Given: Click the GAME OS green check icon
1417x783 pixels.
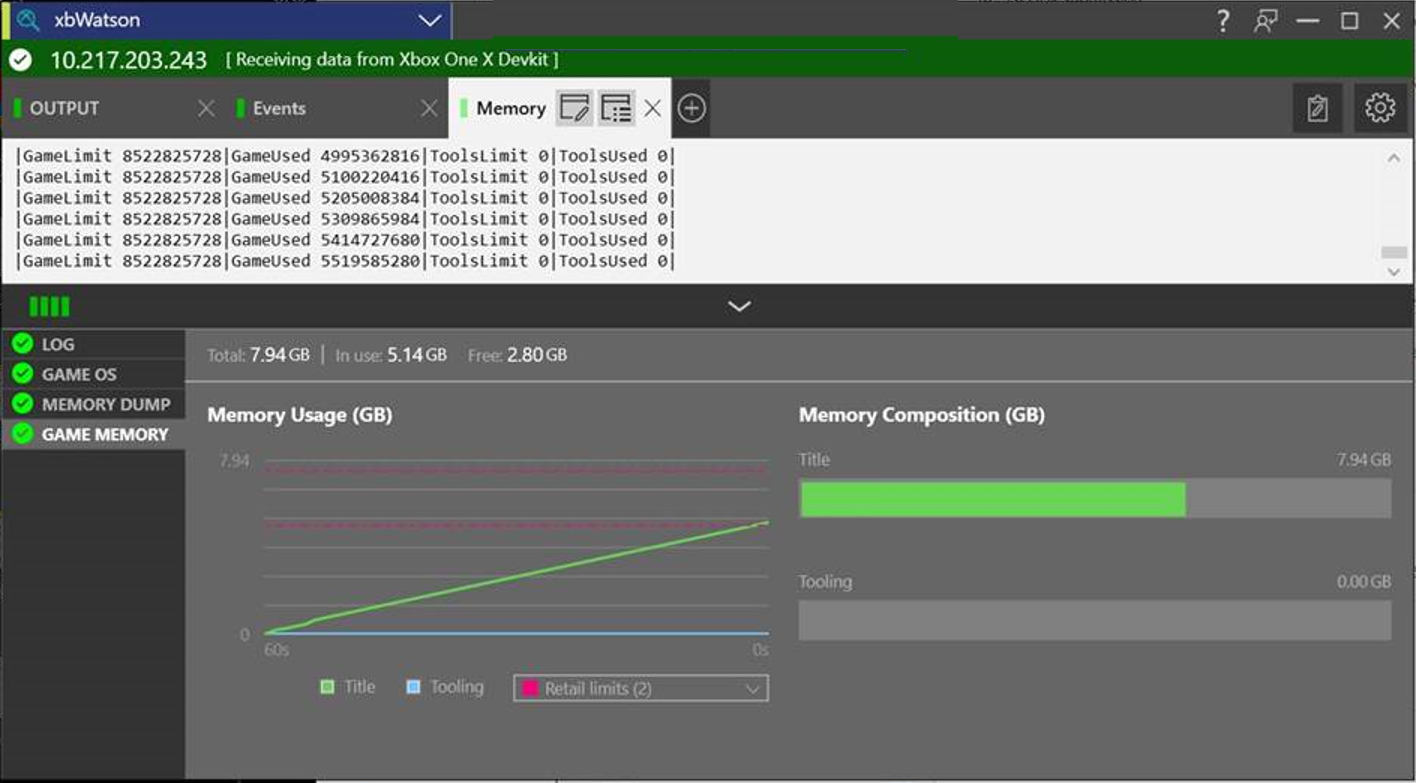Looking at the screenshot, I should pos(22,374).
